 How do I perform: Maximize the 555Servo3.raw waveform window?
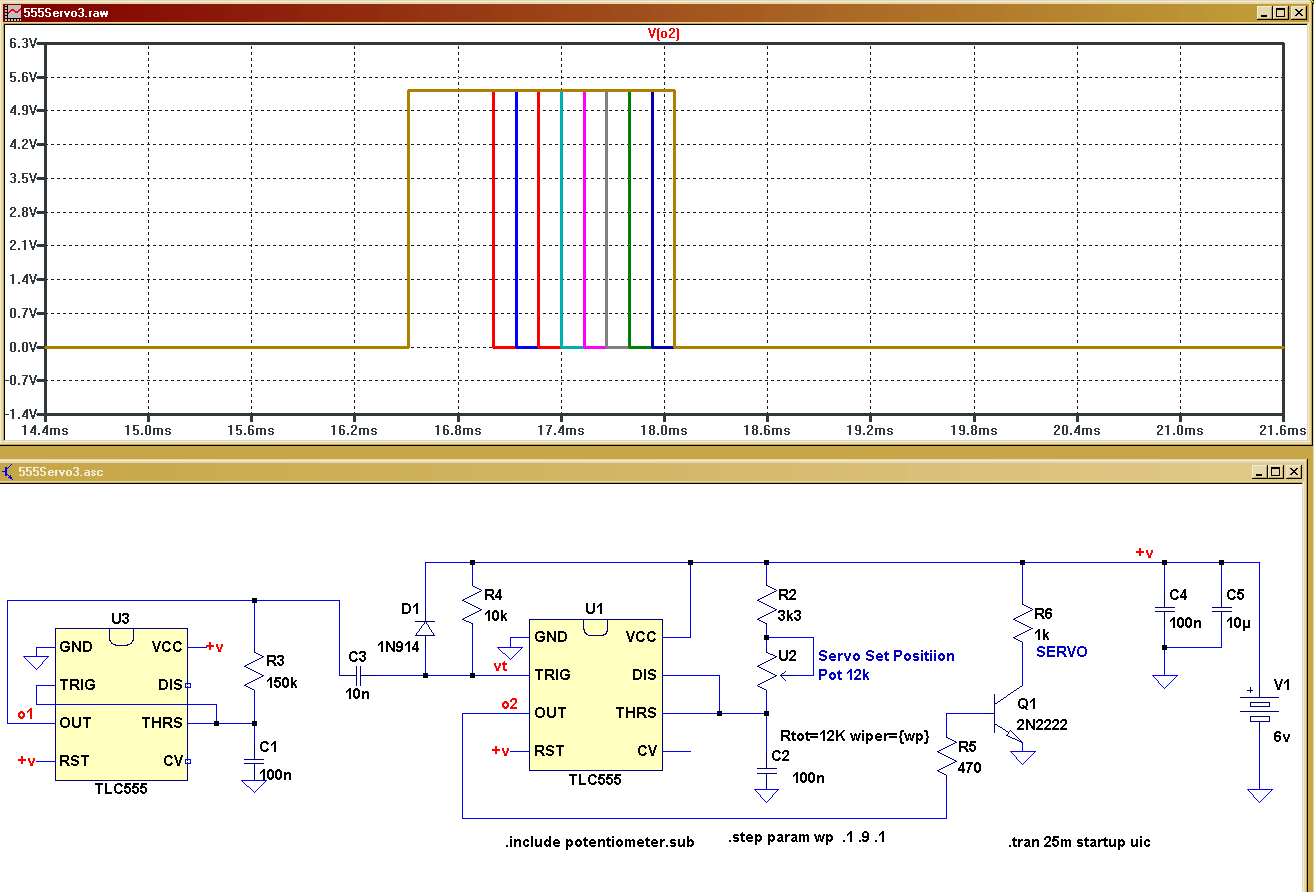coord(1281,12)
